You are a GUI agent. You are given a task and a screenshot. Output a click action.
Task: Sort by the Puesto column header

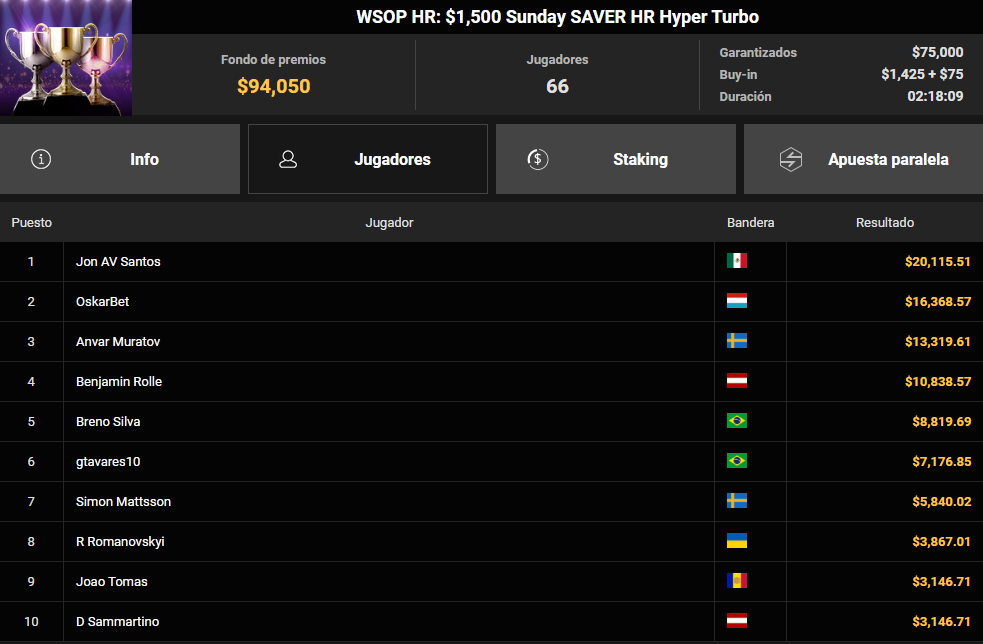click(31, 223)
